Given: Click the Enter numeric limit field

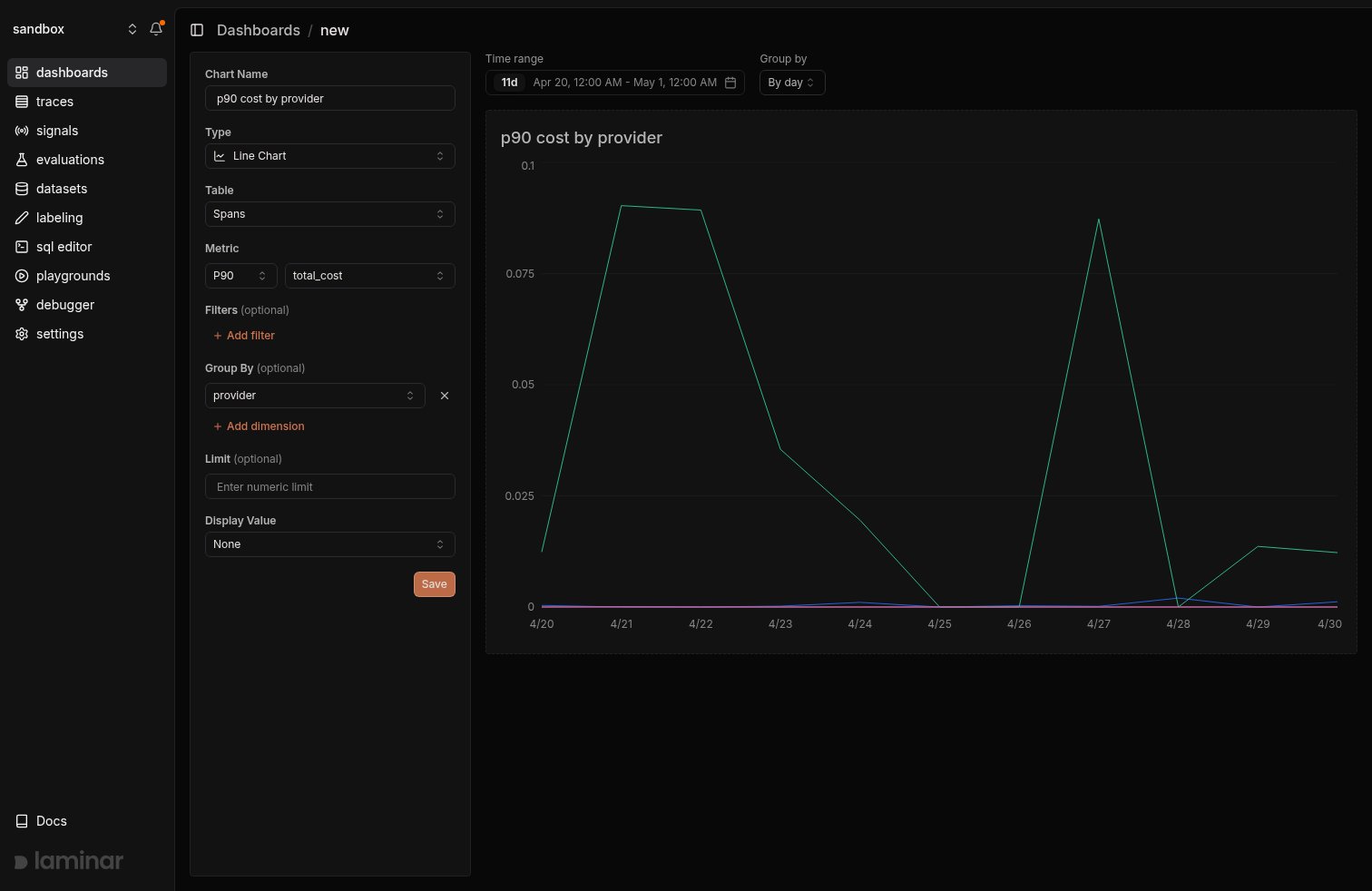Looking at the screenshot, I should [x=330, y=486].
